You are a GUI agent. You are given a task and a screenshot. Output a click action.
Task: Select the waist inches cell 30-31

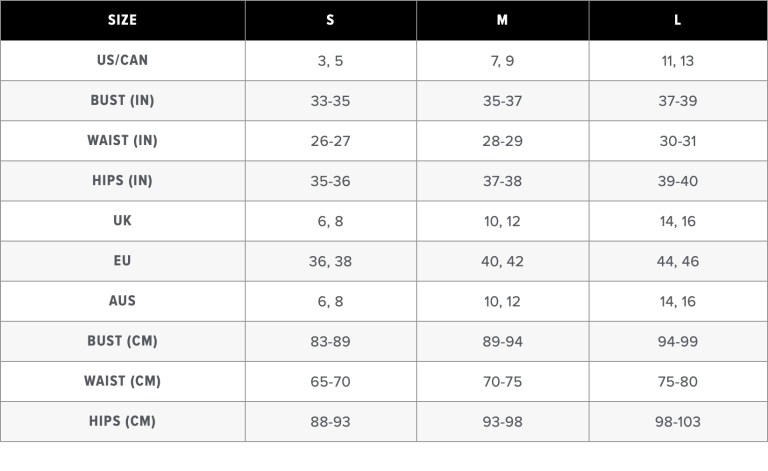tap(677, 141)
